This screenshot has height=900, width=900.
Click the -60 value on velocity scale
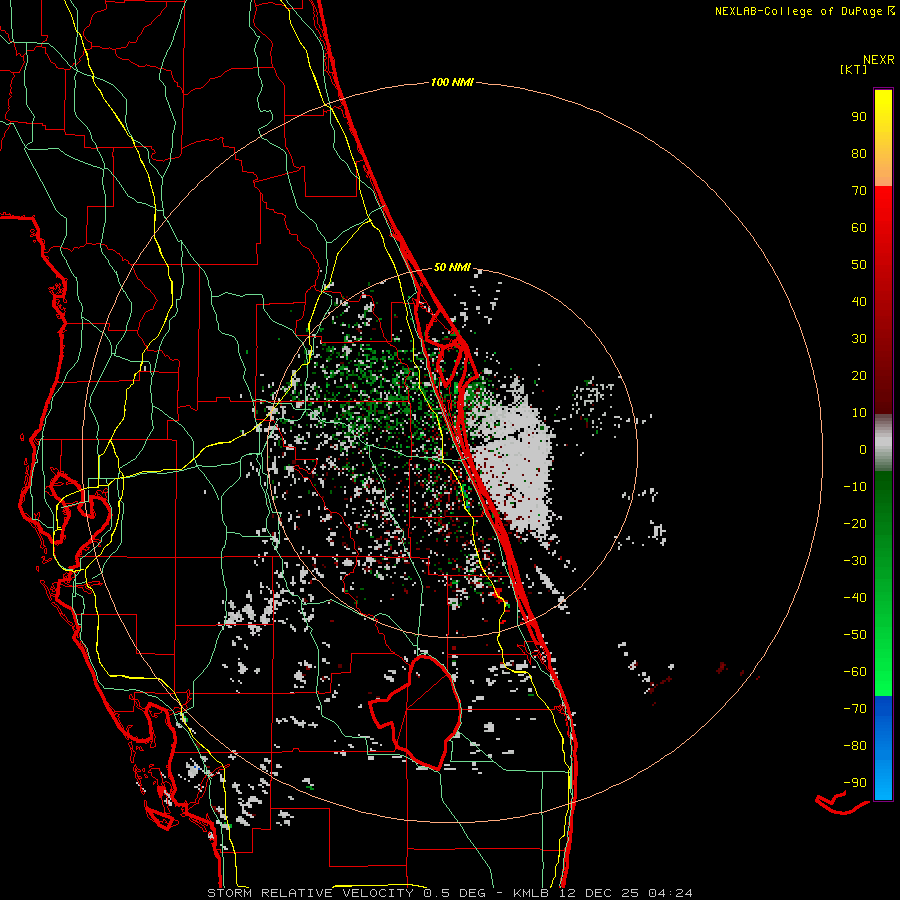click(855, 672)
